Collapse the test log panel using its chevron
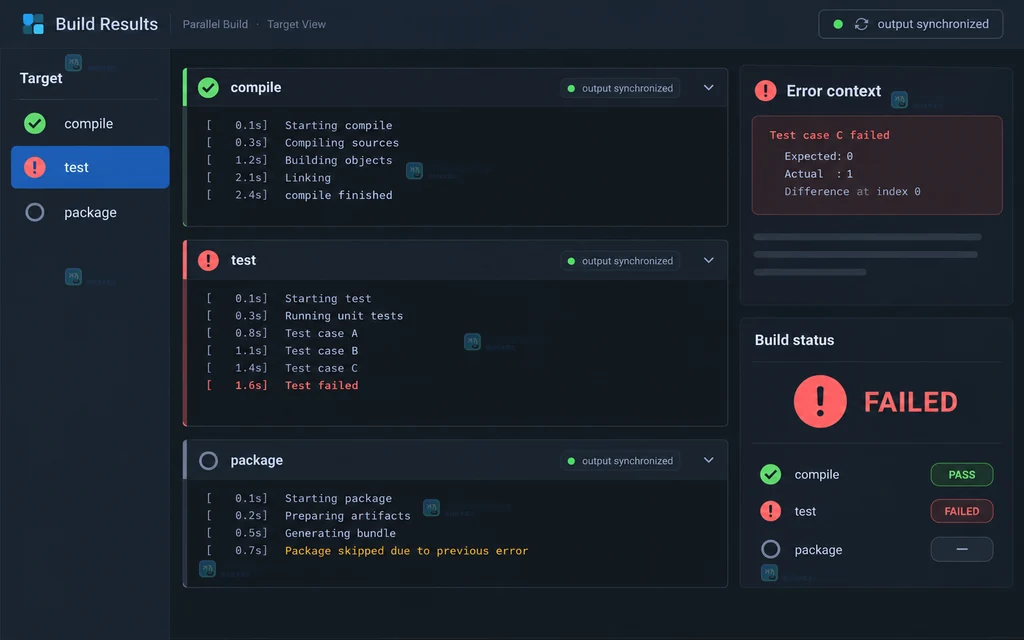Screen dimensions: 1024x640 [709, 261]
